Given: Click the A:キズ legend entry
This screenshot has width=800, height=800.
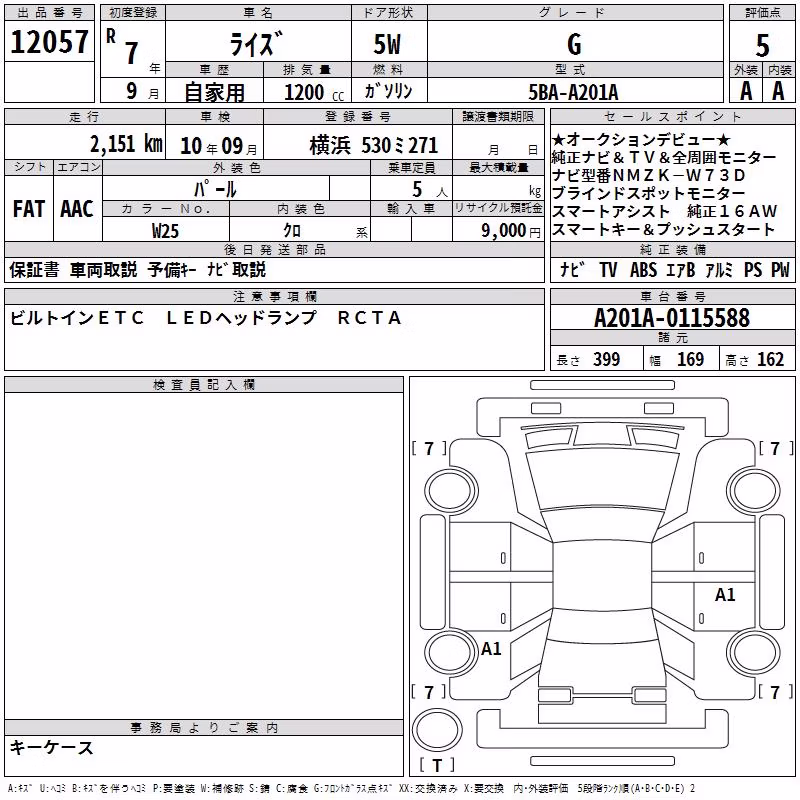Looking at the screenshot, I should coord(20,789).
